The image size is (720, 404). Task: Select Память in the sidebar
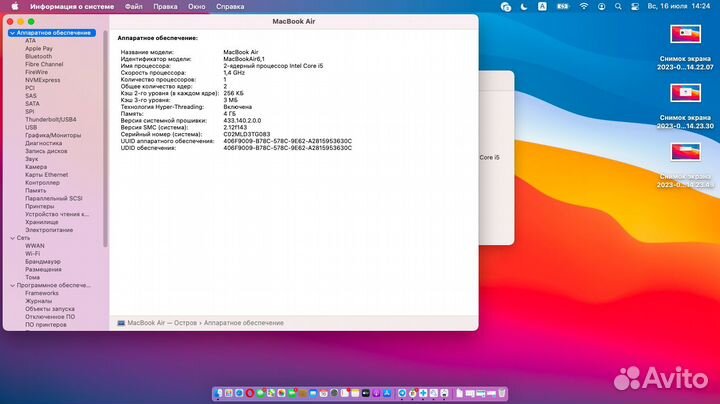(x=35, y=191)
